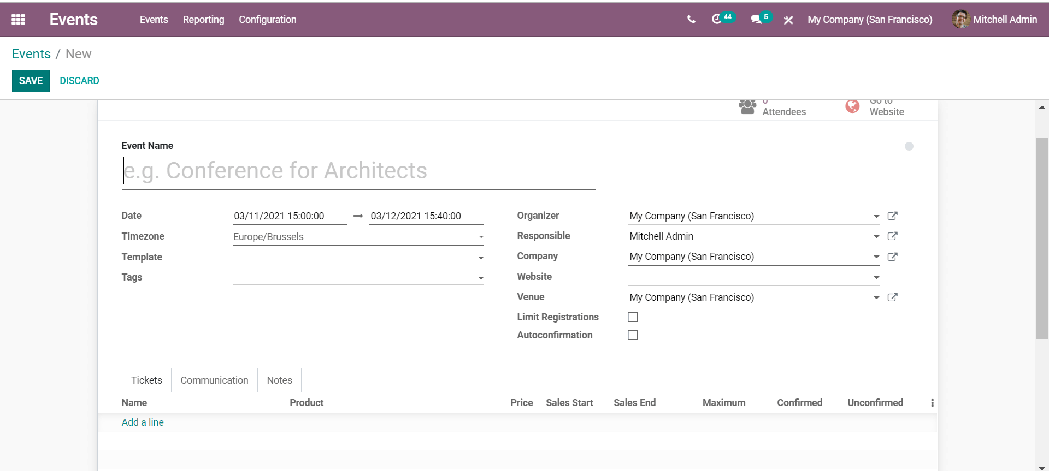Click the Mitchell Admin user menu
Image resolution: width=1049 pixels, height=471 pixels.
point(994,19)
